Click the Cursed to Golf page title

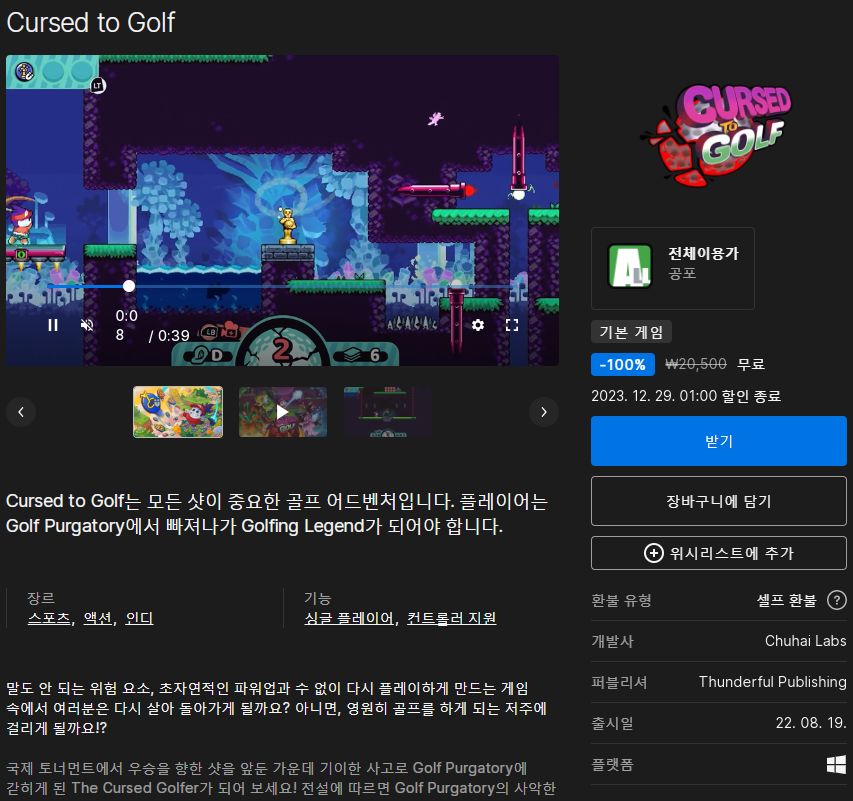point(90,23)
